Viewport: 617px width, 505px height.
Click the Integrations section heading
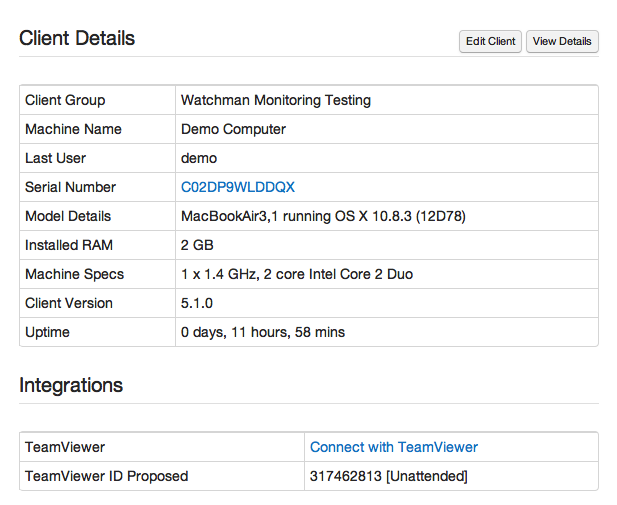tap(71, 385)
